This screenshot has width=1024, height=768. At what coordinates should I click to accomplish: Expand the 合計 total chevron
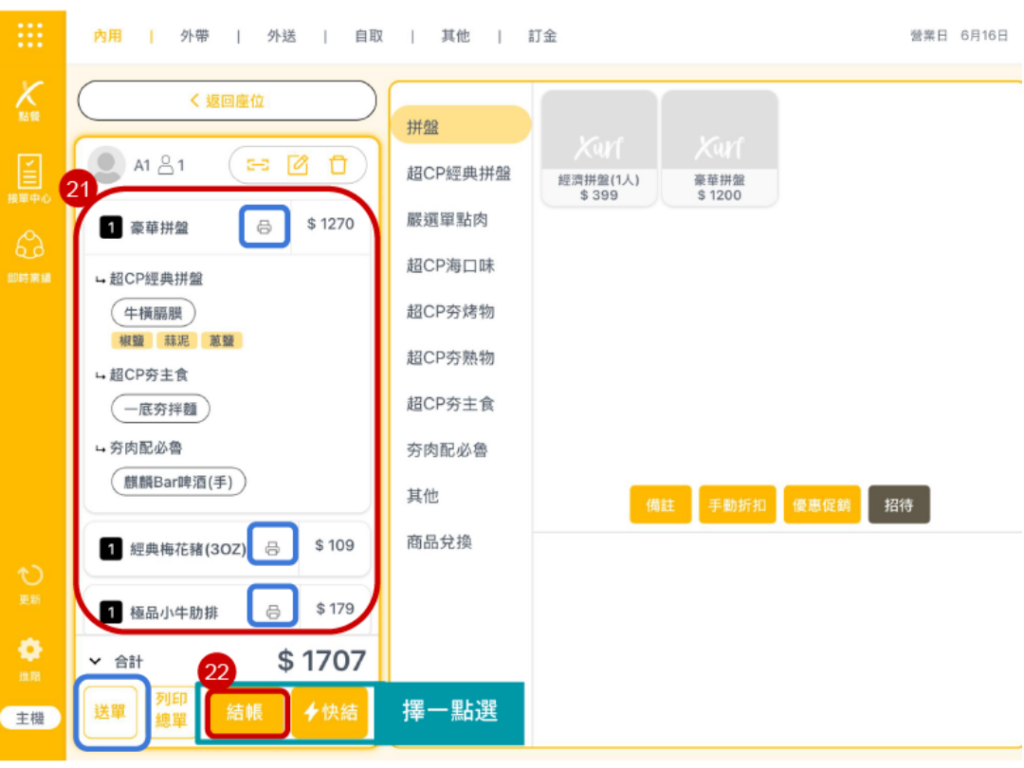pos(96,661)
